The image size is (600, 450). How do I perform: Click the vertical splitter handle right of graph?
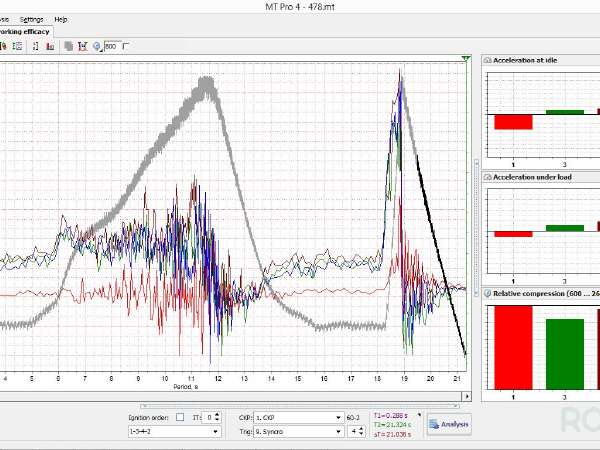(476, 228)
